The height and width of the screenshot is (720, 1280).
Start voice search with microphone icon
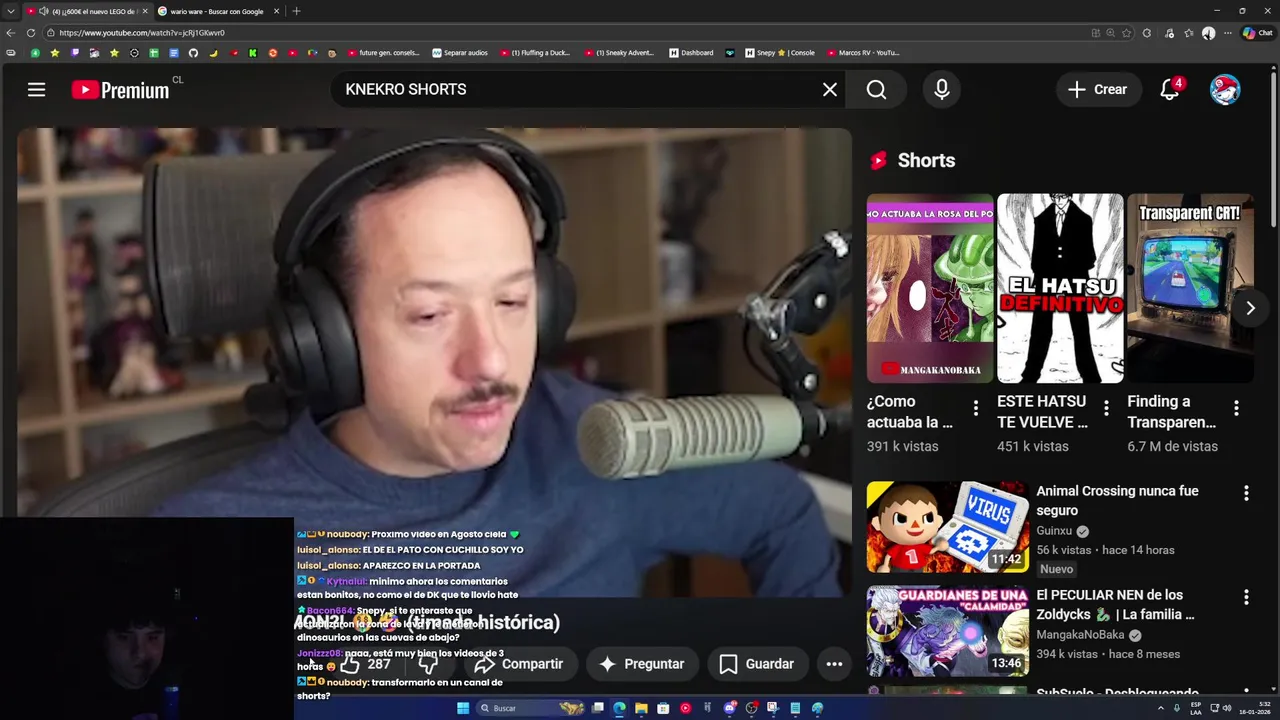point(942,90)
